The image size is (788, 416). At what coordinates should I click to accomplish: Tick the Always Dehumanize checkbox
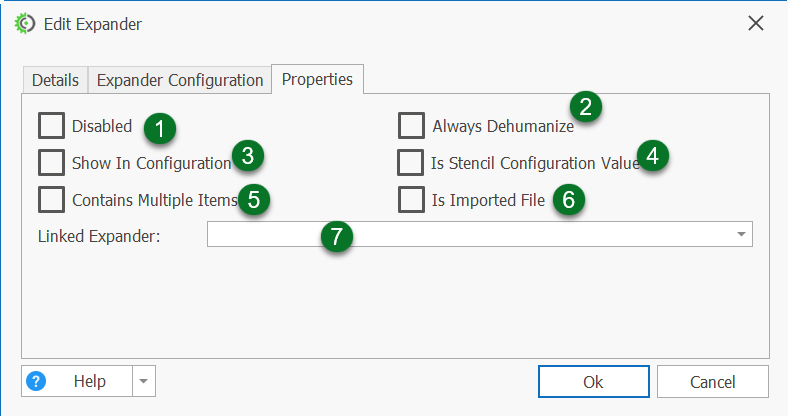coord(411,126)
